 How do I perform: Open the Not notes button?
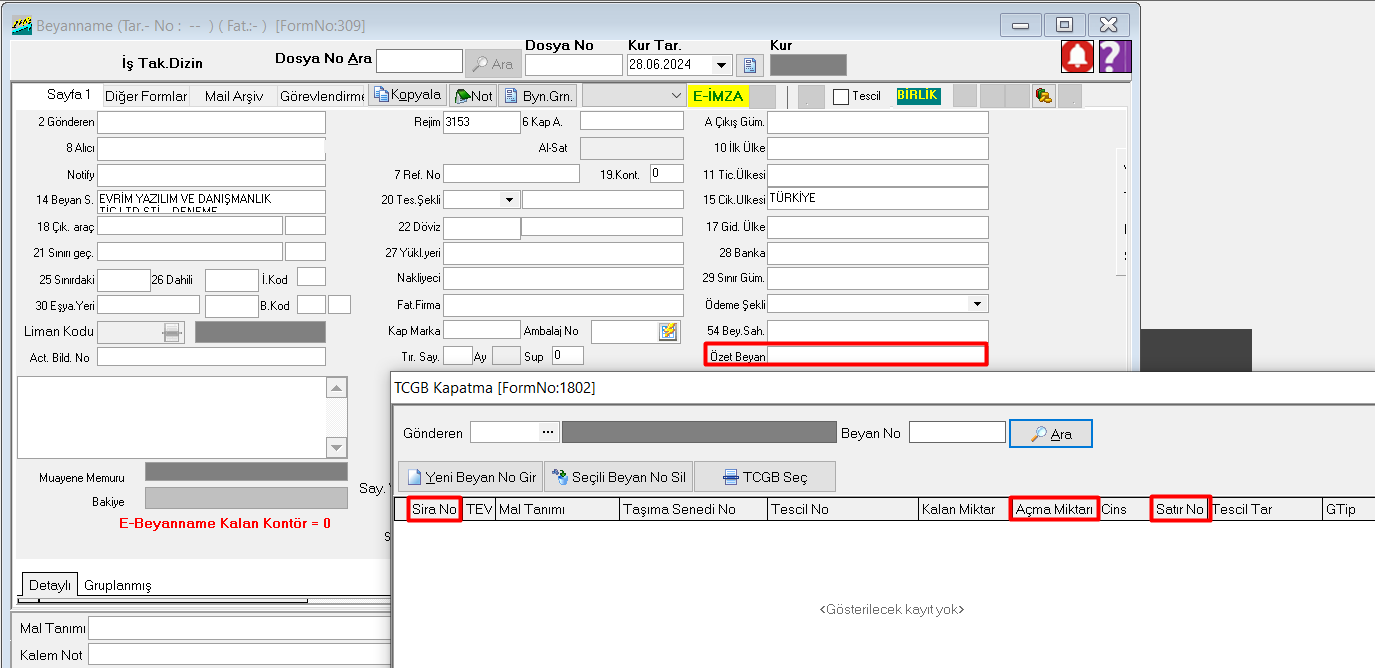click(x=472, y=96)
